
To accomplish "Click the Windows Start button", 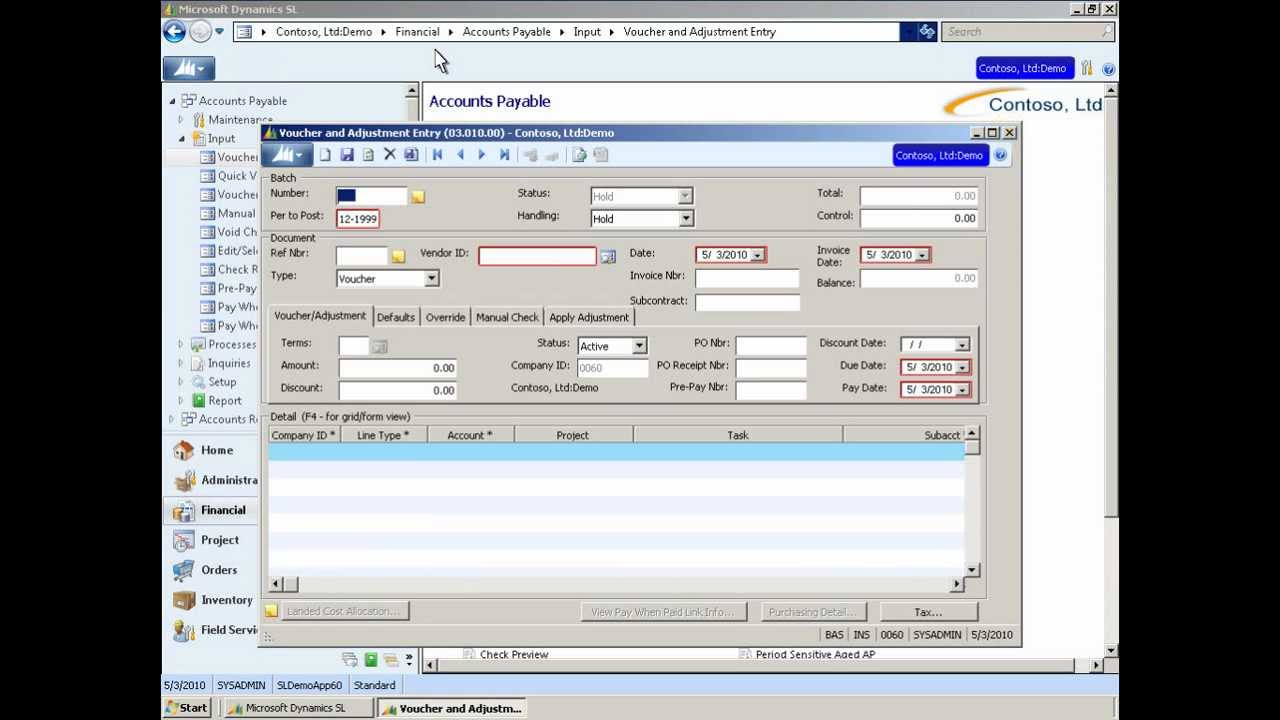I will pos(186,708).
